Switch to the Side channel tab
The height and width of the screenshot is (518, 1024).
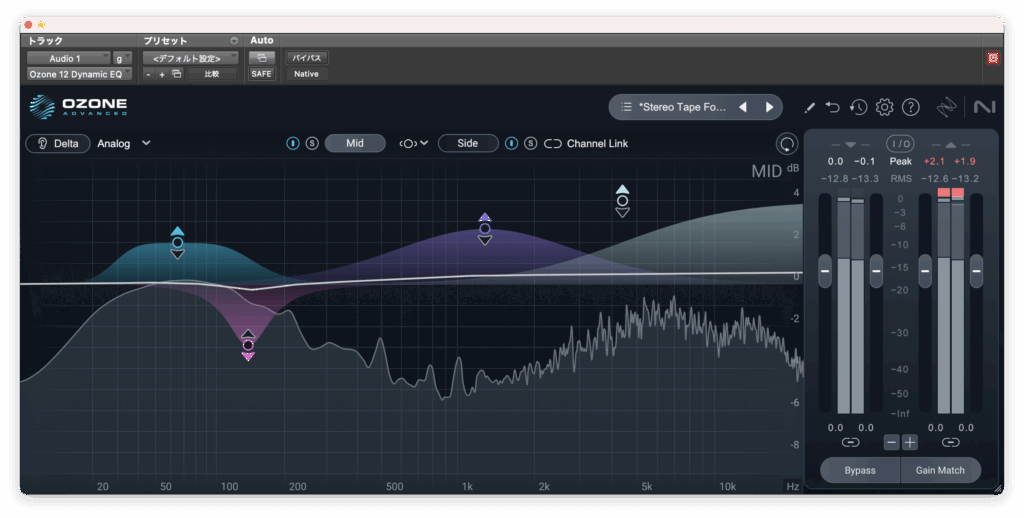tap(467, 143)
